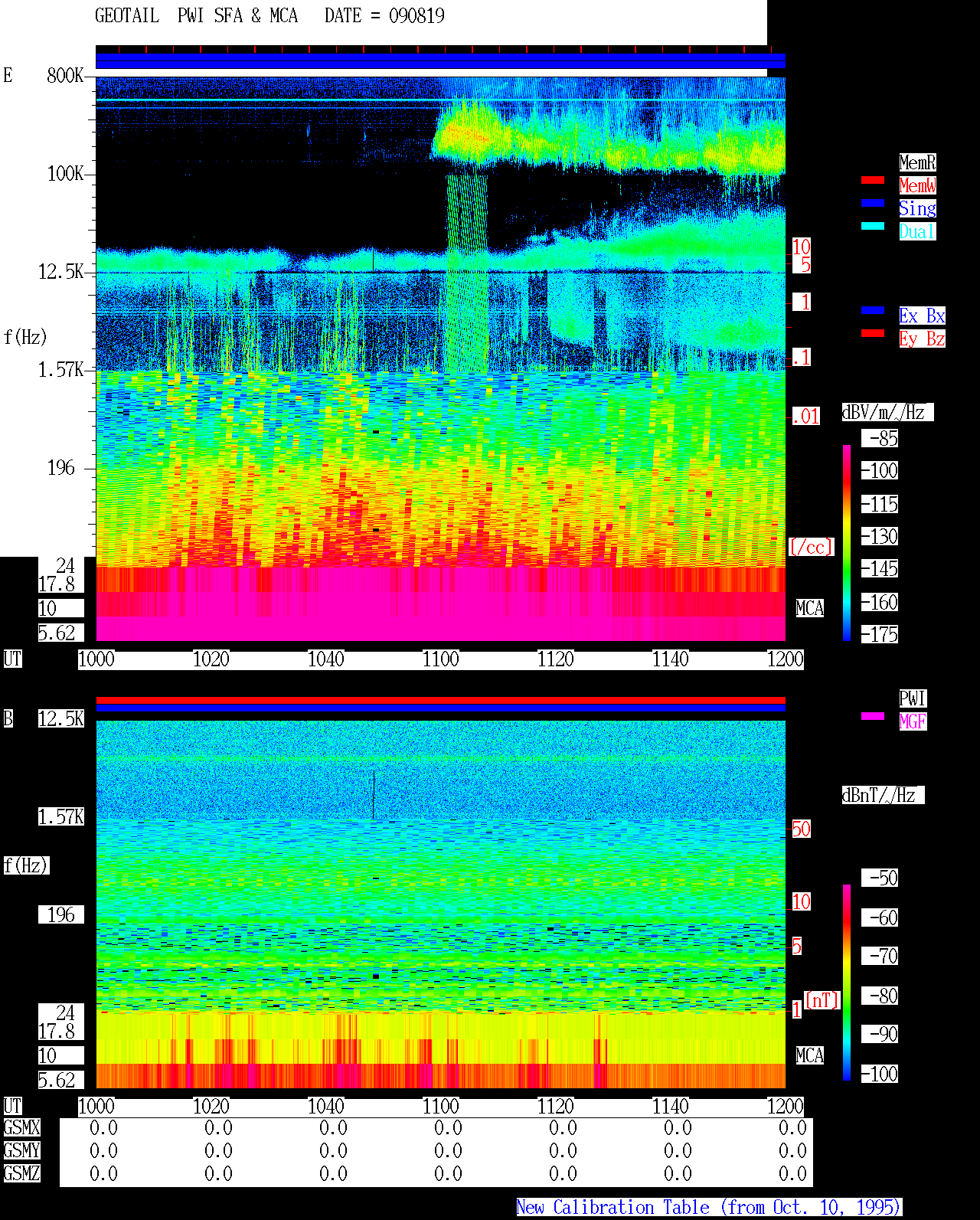Click the 1100 UT tick on the E-field axis
This screenshot has height=1220, width=980.
(x=441, y=659)
